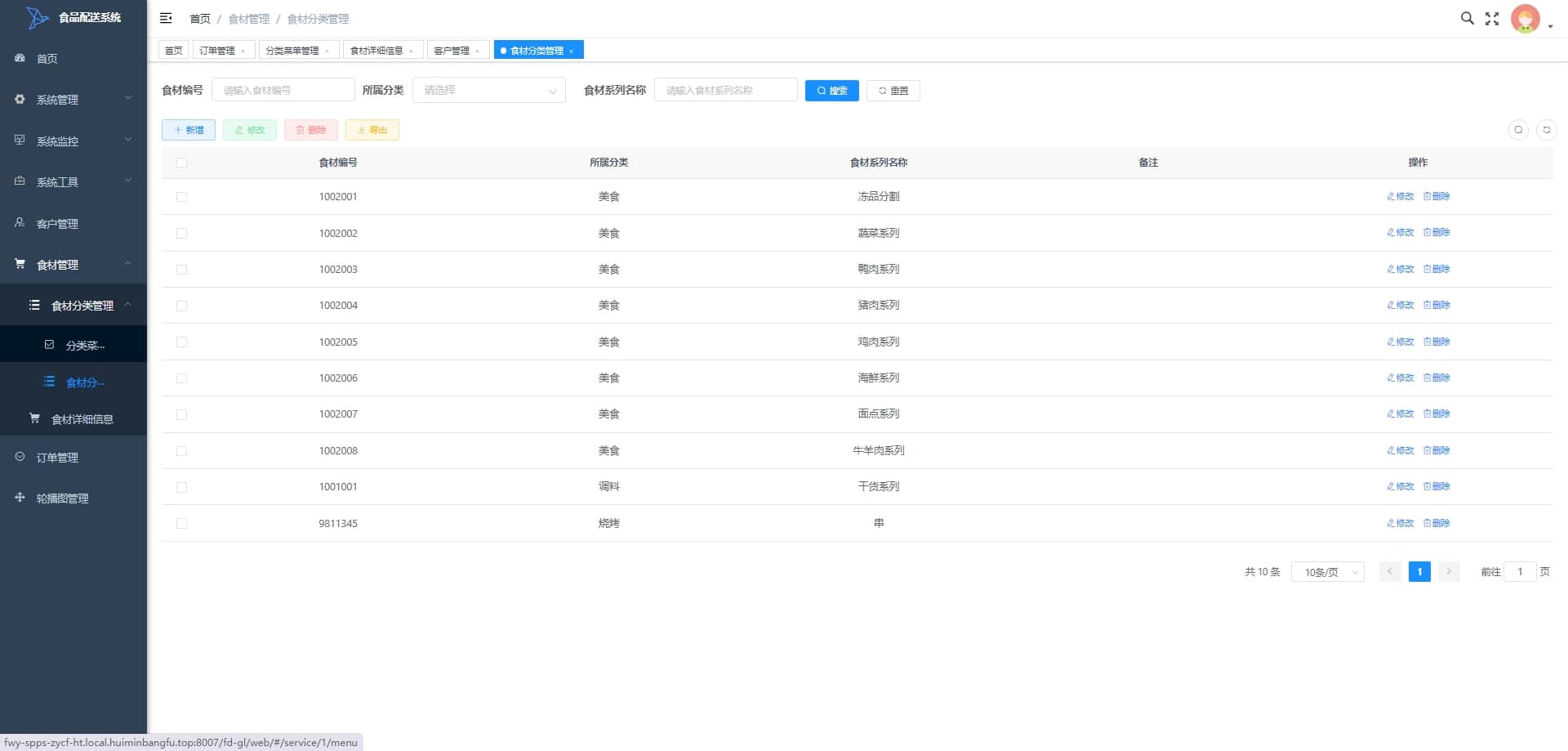Viewport: 1568px width, 751px height.
Task: Check the row 9811345 checkbox
Action: (x=181, y=524)
